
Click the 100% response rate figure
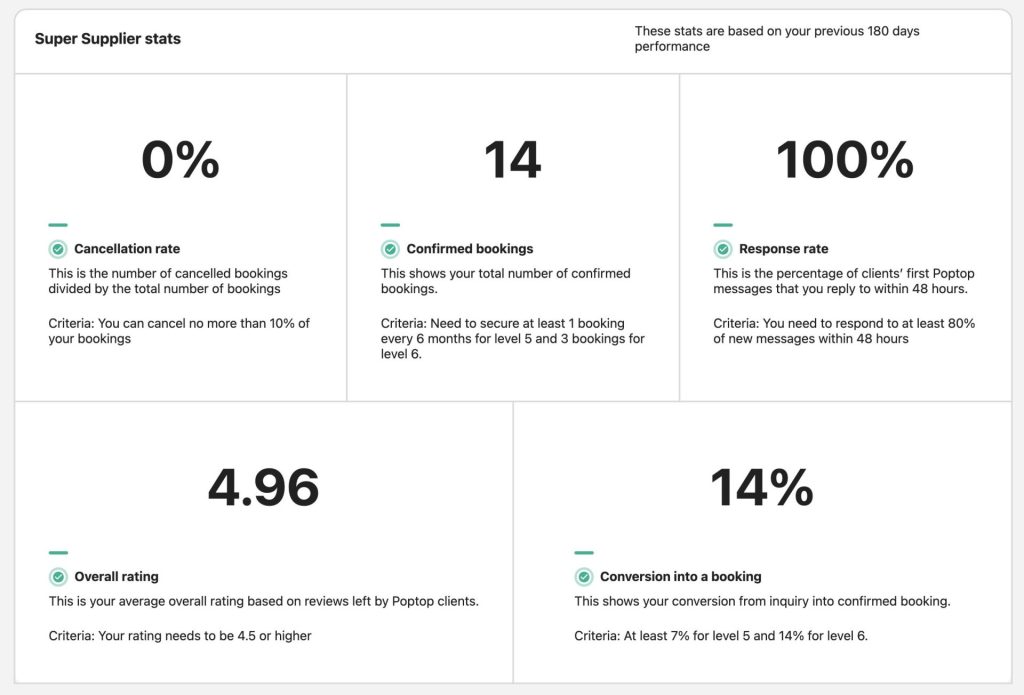(x=844, y=160)
